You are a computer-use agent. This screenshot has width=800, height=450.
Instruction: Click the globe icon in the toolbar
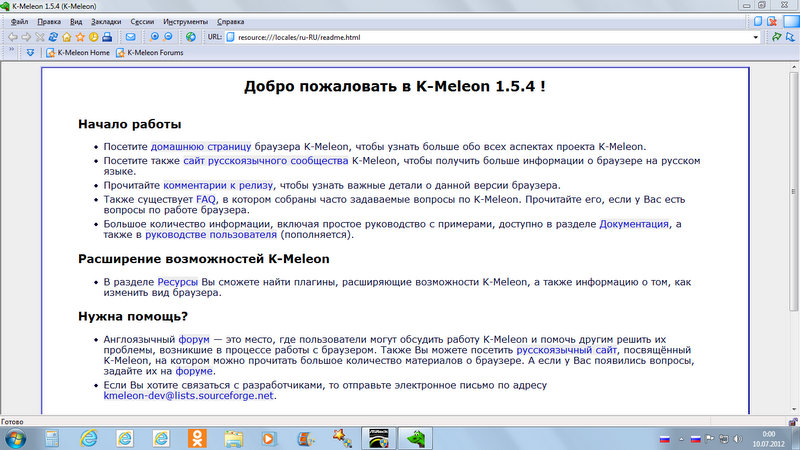tap(191, 37)
